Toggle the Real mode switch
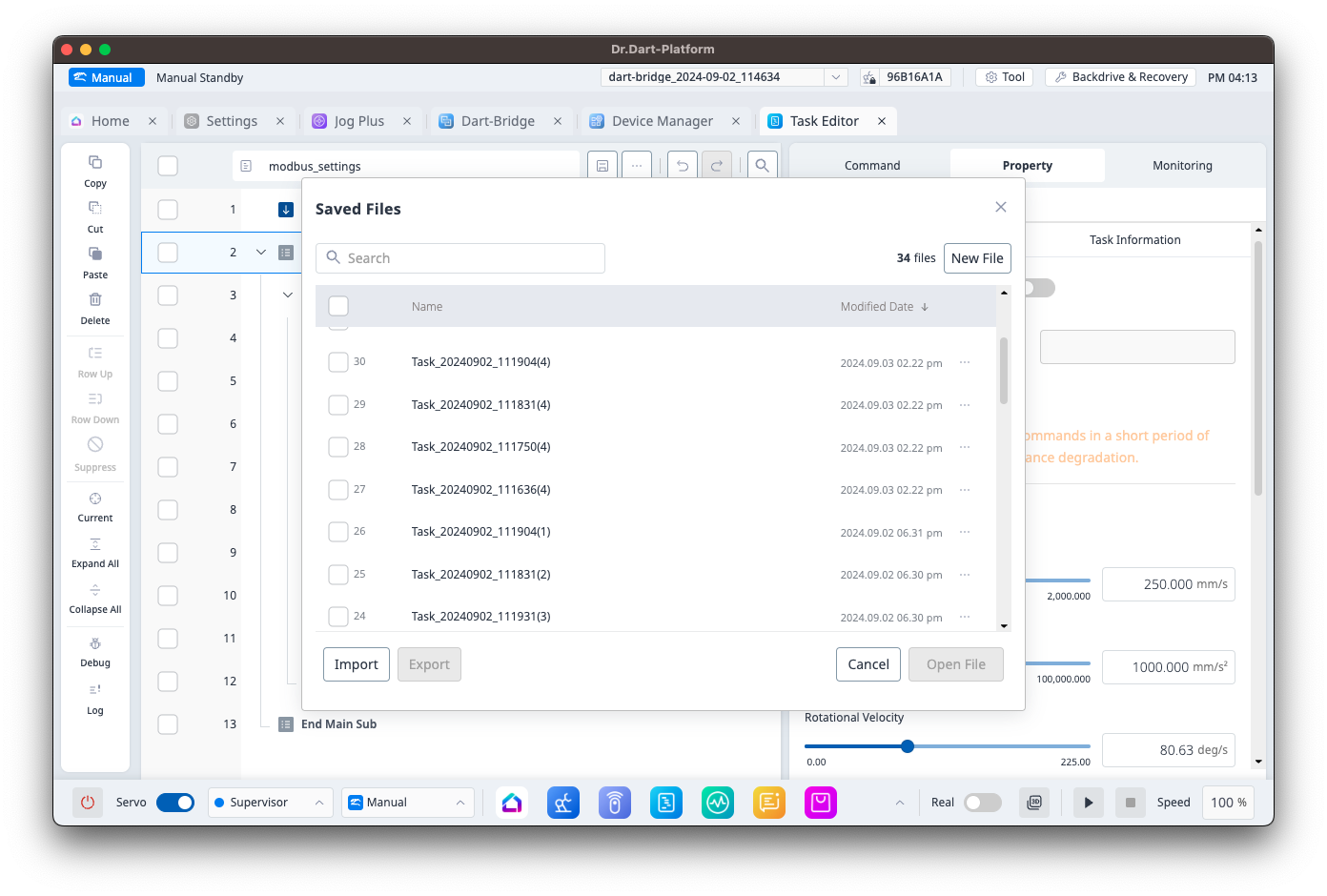Image resolution: width=1327 pixels, height=896 pixels. point(982,803)
